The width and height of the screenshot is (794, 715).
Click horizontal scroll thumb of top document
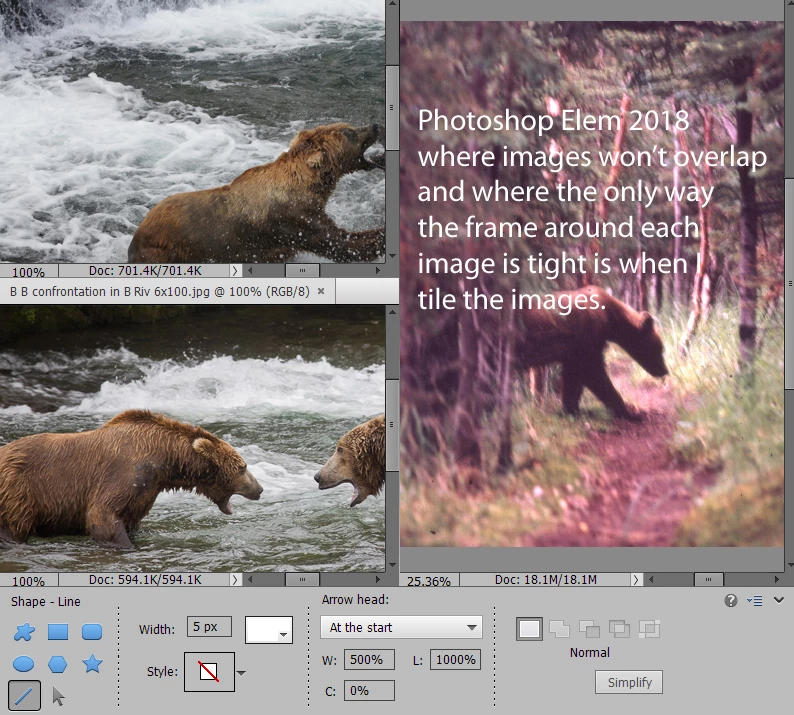[x=302, y=271]
